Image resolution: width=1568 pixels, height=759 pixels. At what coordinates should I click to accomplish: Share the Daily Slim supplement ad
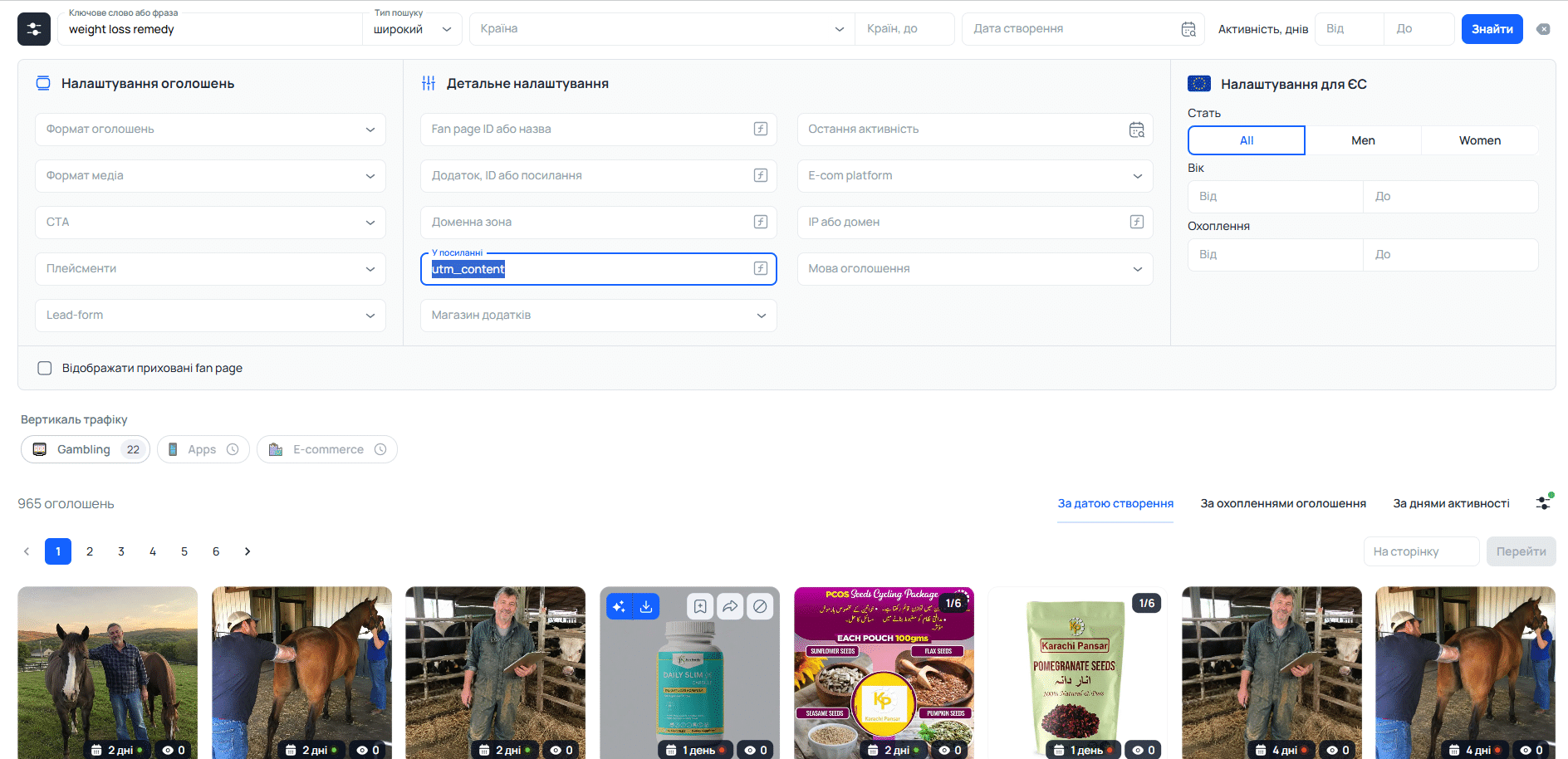click(x=730, y=606)
